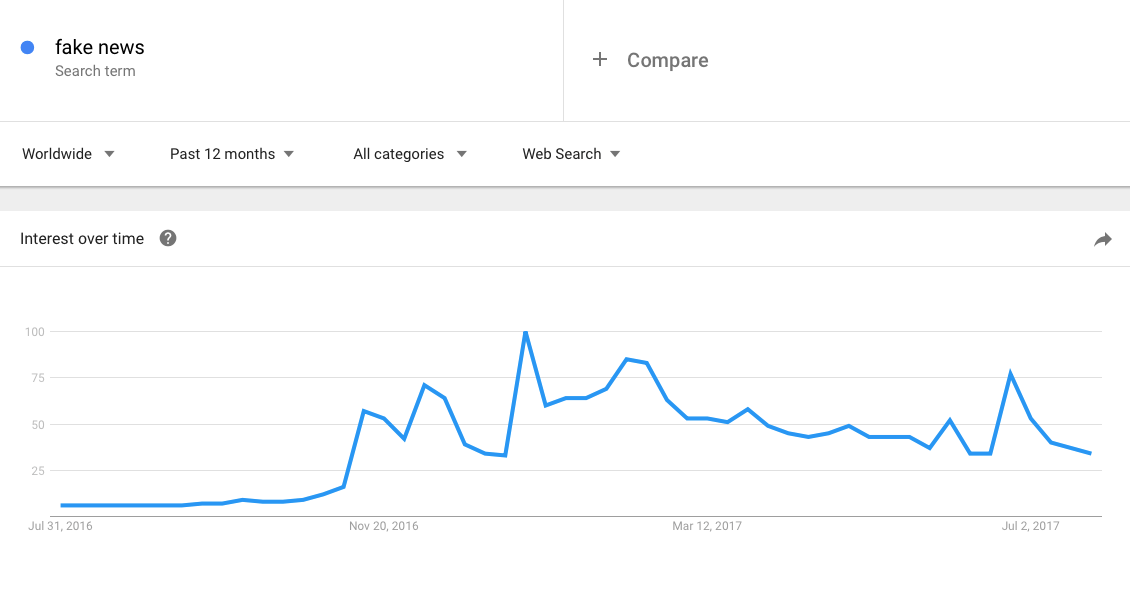This screenshot has height=597, width=1130.
Task: Open the Worldwide region dropdown
Action: pos(68,154)
